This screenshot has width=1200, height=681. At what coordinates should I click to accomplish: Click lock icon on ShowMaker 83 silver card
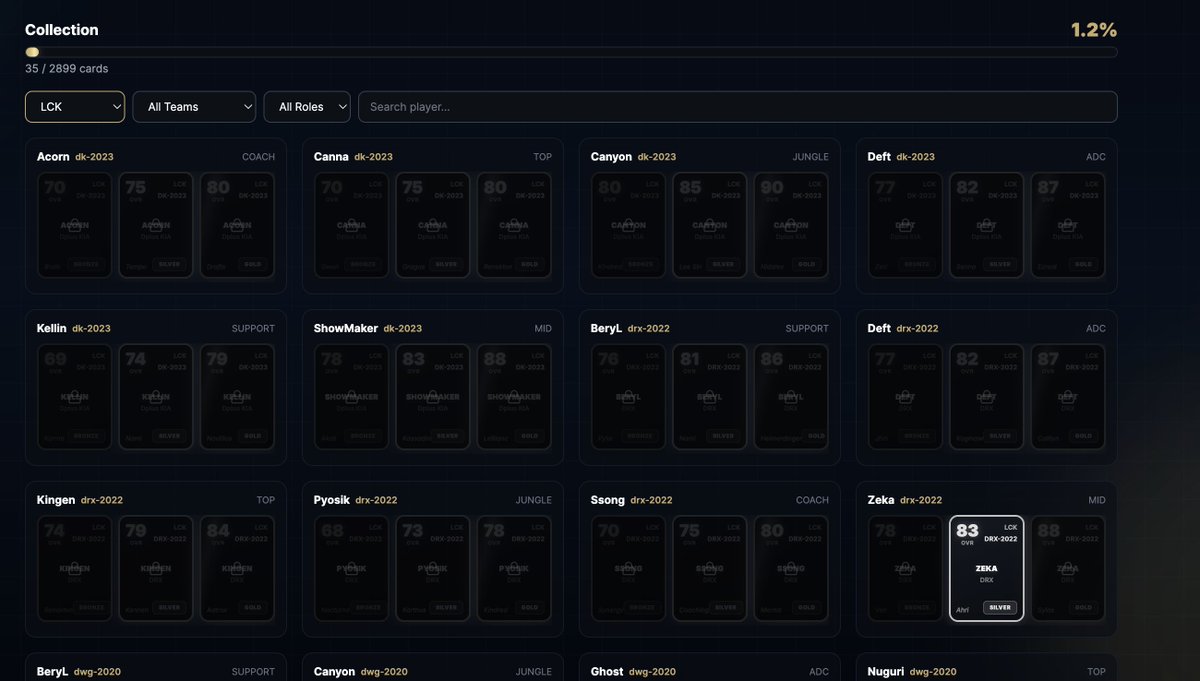[x=433, y=398]
